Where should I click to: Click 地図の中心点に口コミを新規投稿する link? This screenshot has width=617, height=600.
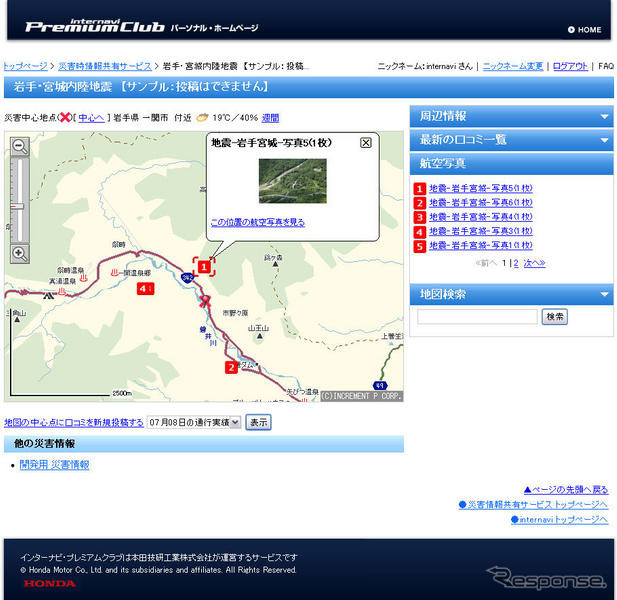(74, 423)
